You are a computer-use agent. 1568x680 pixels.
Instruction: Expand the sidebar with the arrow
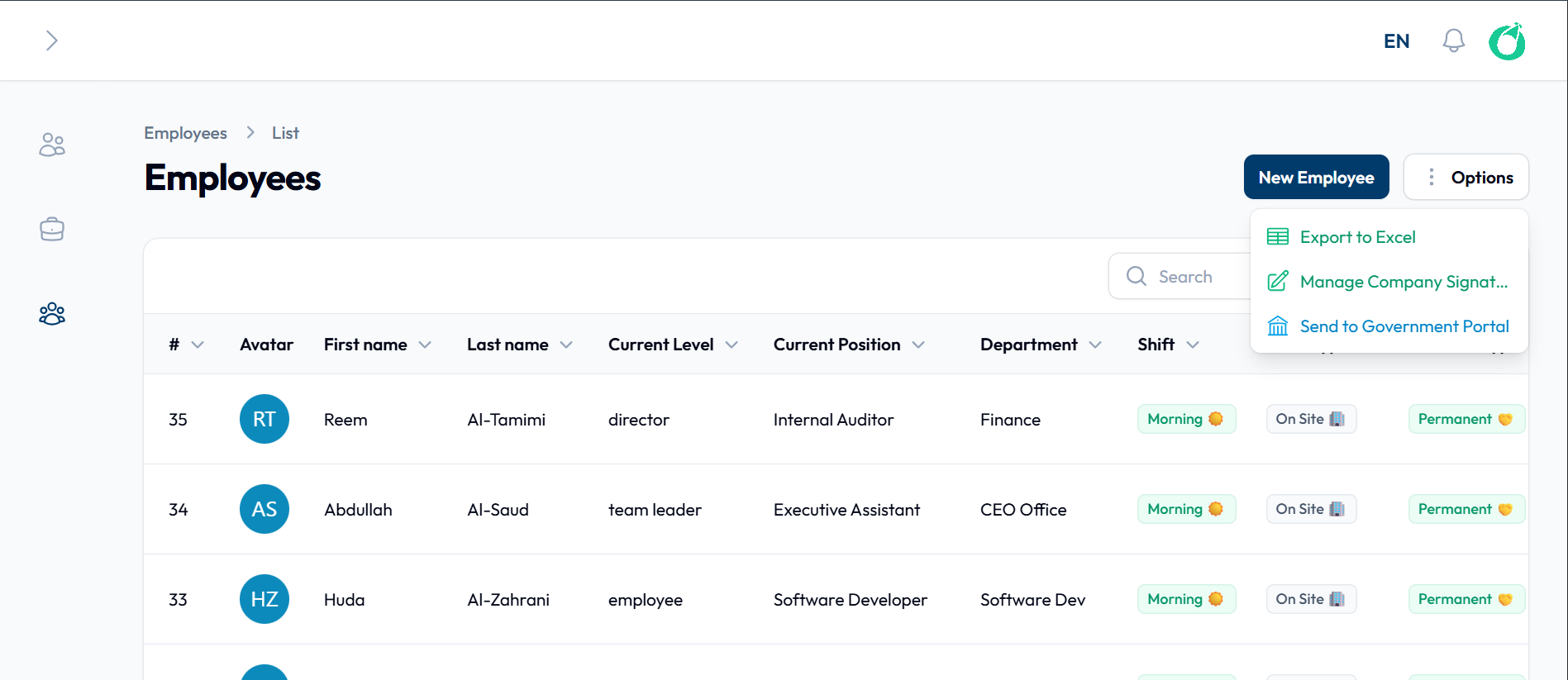51,40
